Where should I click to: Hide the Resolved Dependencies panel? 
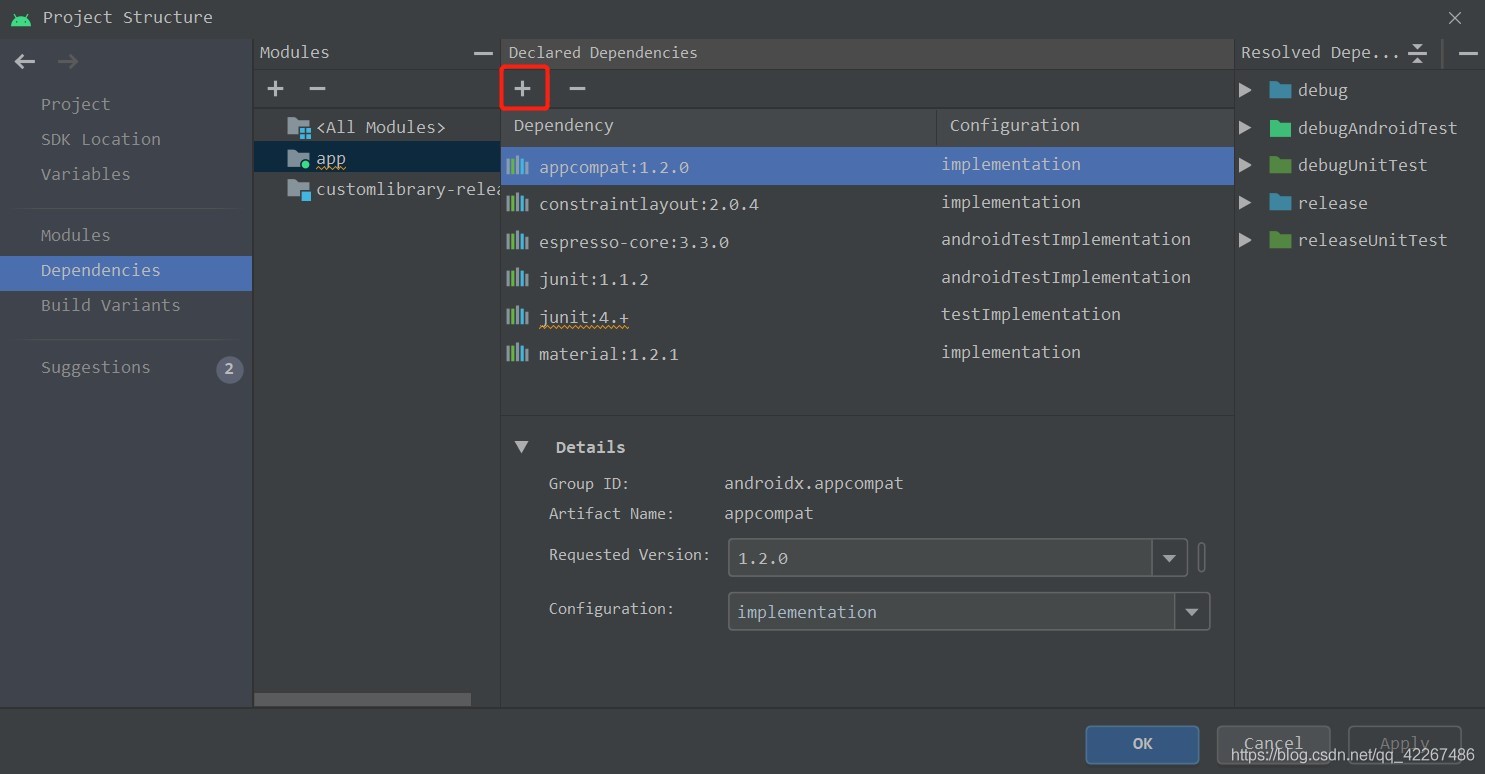tap(1468, 53)
